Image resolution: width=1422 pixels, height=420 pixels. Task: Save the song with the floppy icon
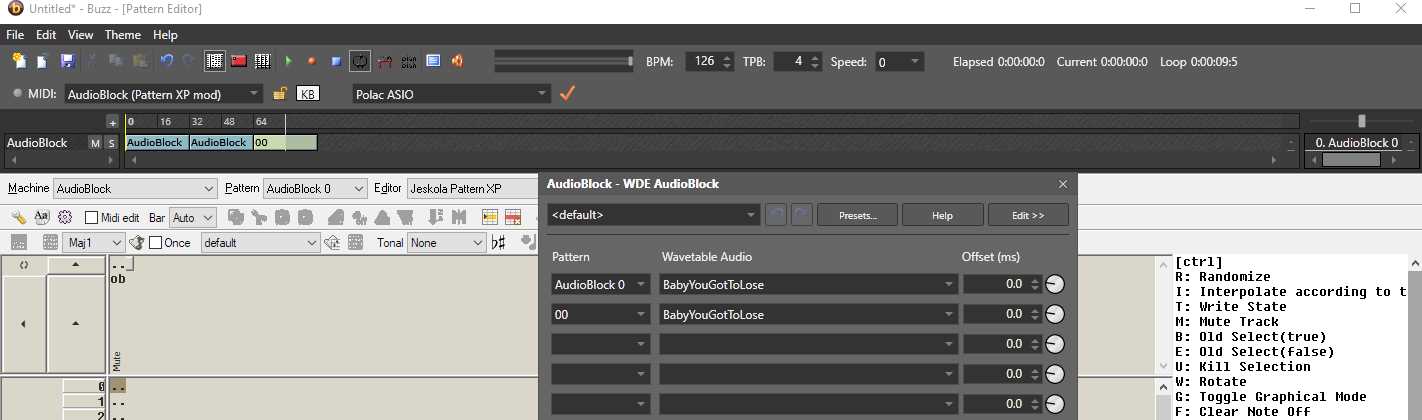point(66,61)
